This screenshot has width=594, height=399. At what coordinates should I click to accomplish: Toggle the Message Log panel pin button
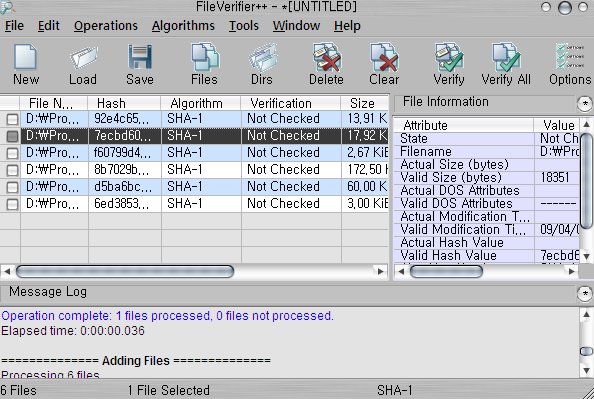coord(585,293)
